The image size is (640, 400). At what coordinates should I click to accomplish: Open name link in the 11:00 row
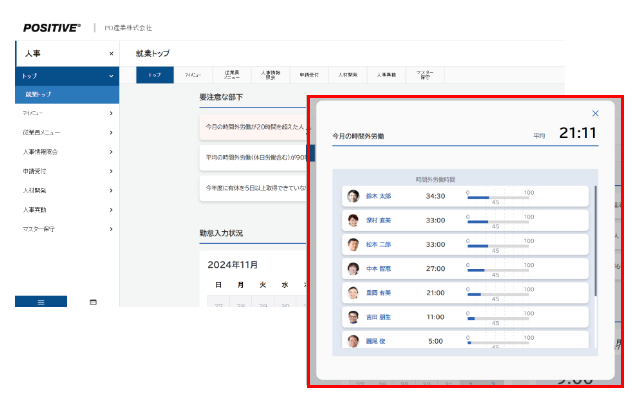(378, 317)
